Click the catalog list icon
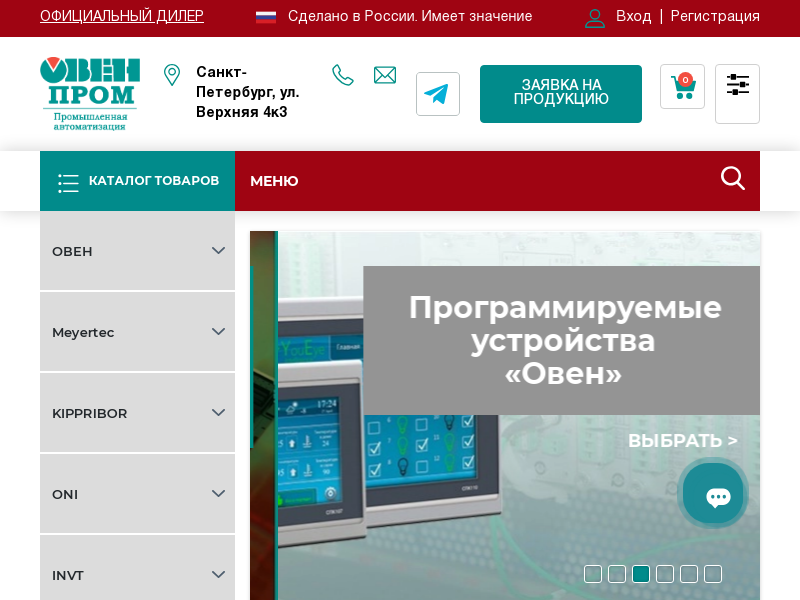Screen dimensions: 800x600 coord(68,183)
